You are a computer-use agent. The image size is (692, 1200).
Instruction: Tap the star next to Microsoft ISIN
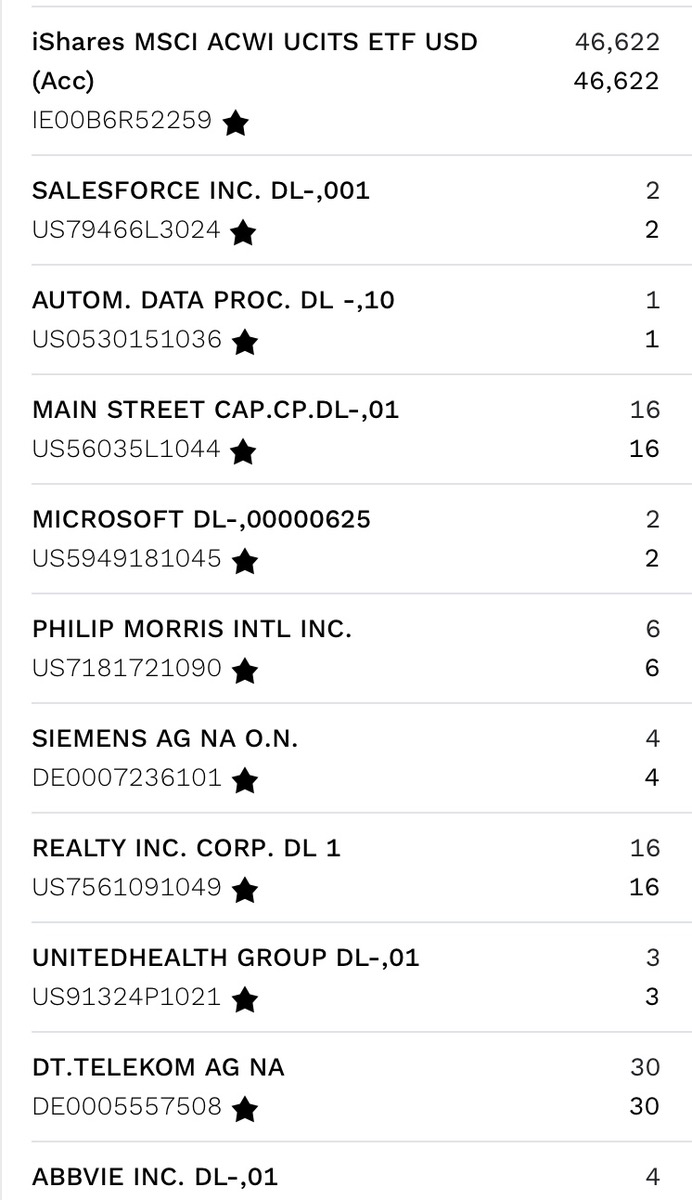pos(245,561)
